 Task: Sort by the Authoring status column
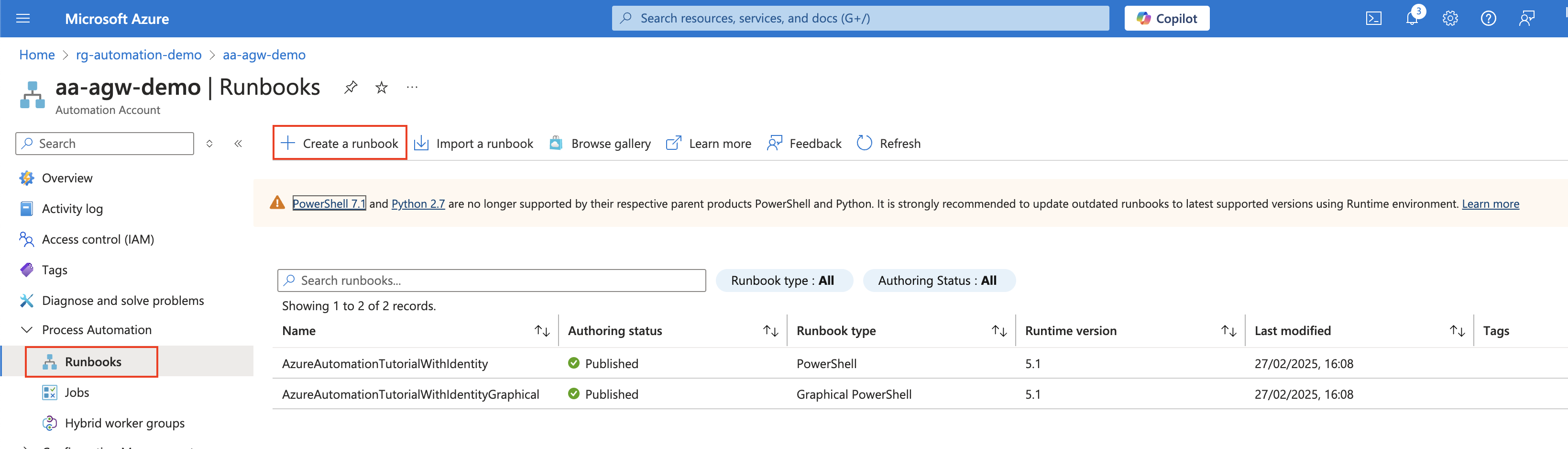(x=770, y=331)
